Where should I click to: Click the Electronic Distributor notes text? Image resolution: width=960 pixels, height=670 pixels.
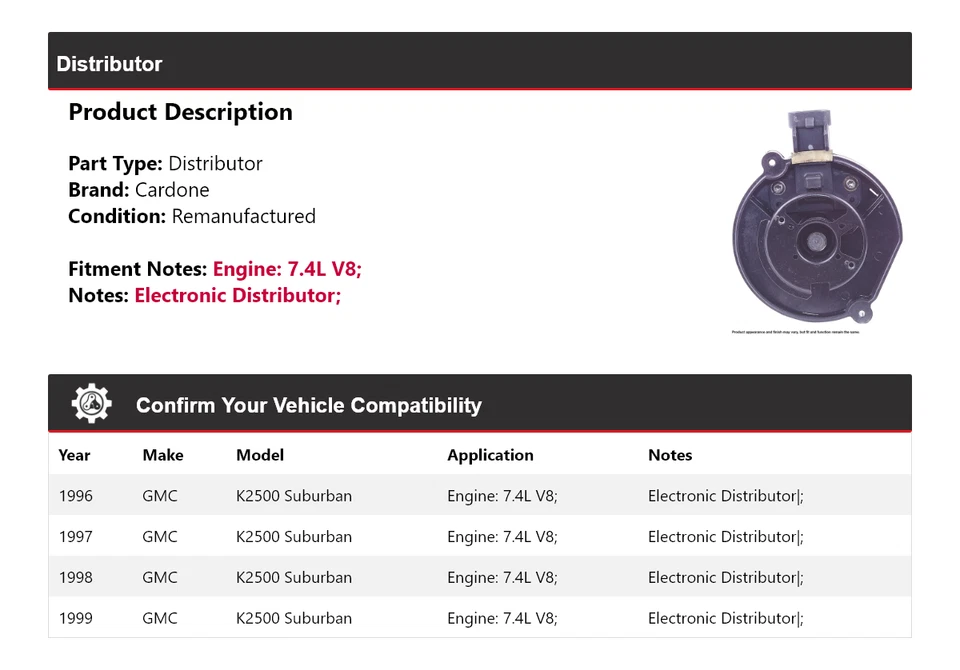[x=238, y=295]
